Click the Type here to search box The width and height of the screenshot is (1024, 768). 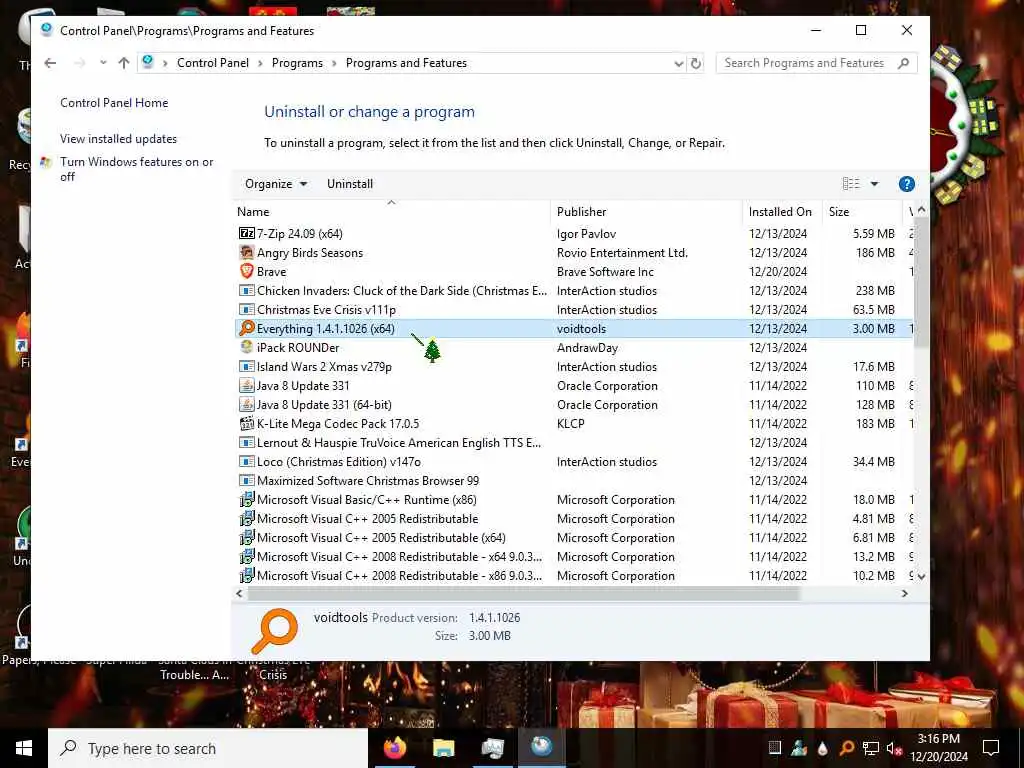(x=208, y=748)
